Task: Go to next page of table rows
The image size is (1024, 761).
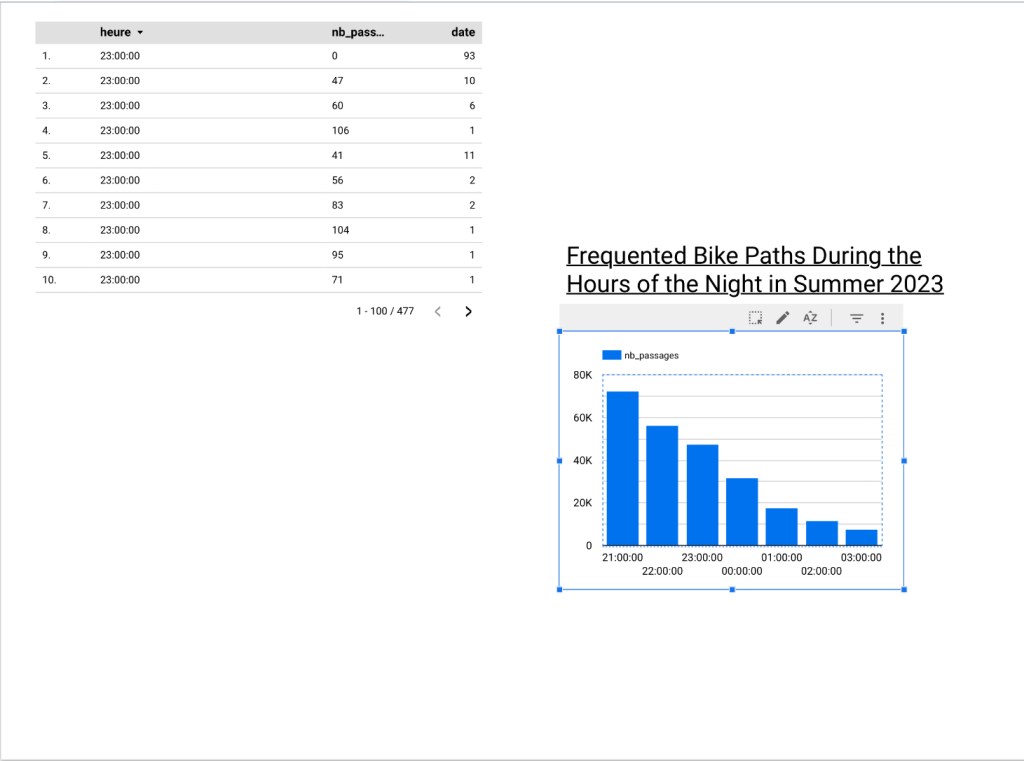Action: (468, 311)
